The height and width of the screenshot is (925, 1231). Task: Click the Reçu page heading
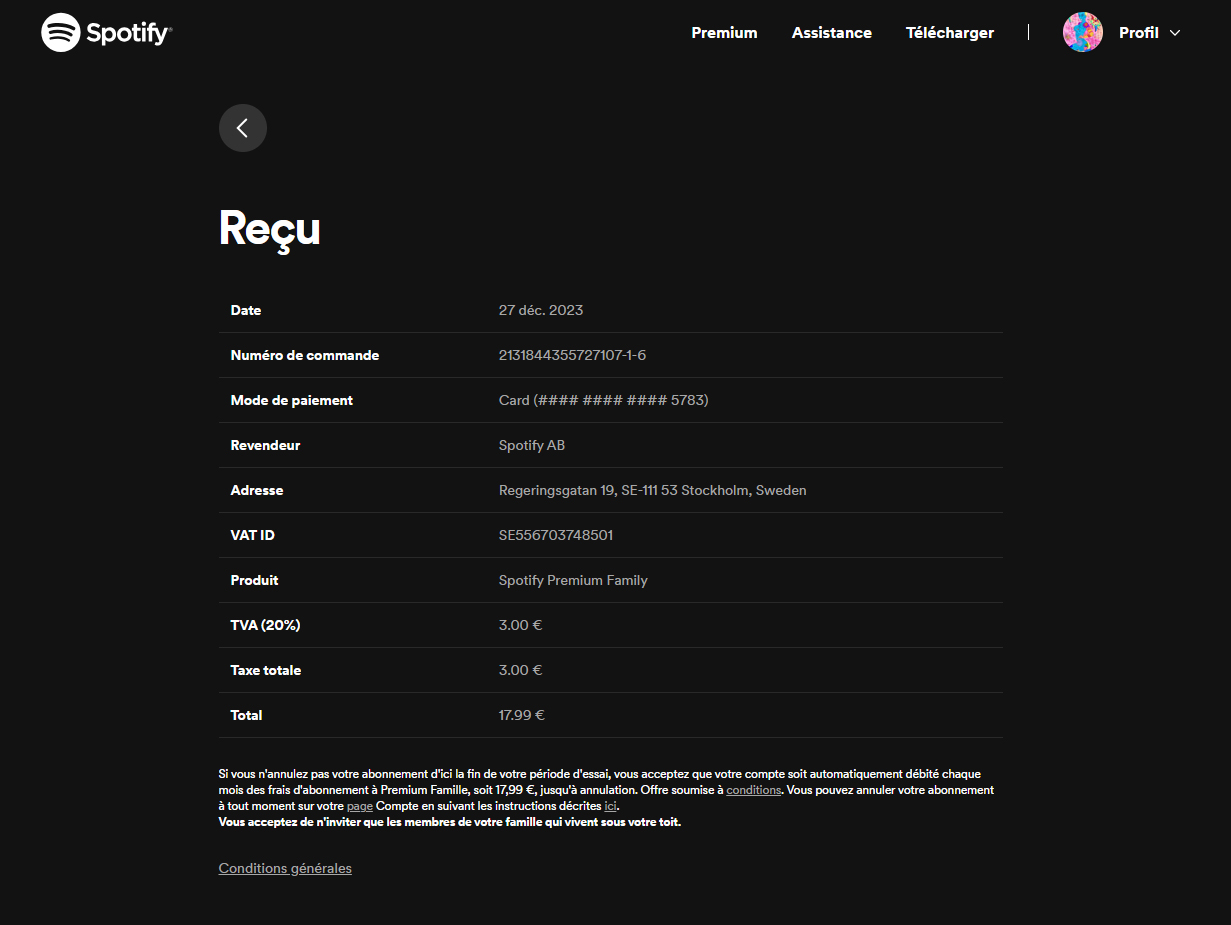(270, 229)
